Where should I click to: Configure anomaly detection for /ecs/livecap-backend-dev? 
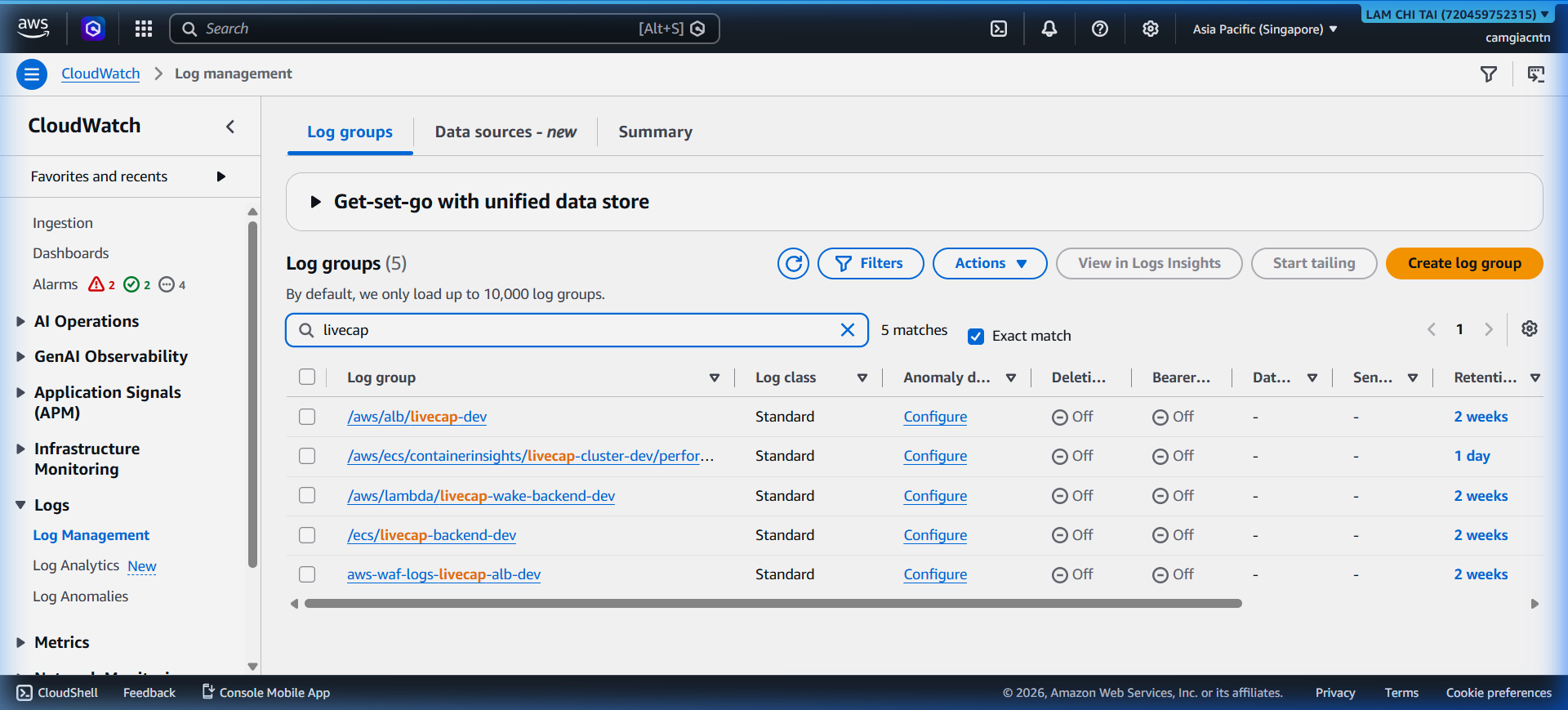tap(935, 535)
